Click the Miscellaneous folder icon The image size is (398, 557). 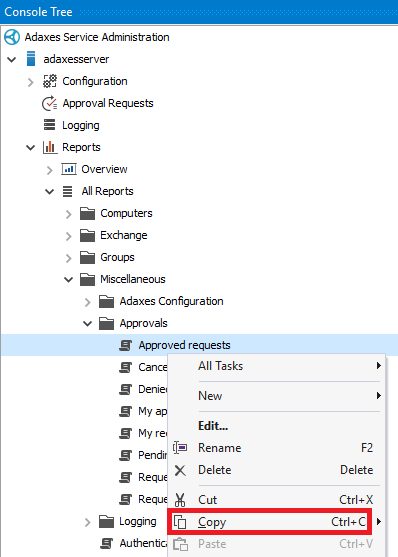87,280
